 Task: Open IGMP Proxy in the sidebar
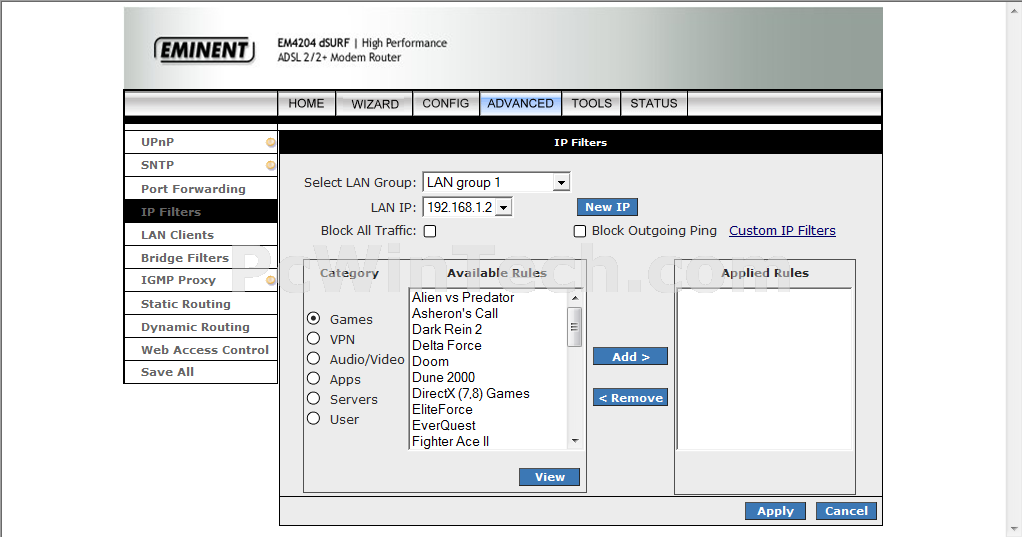coord(201,280)
